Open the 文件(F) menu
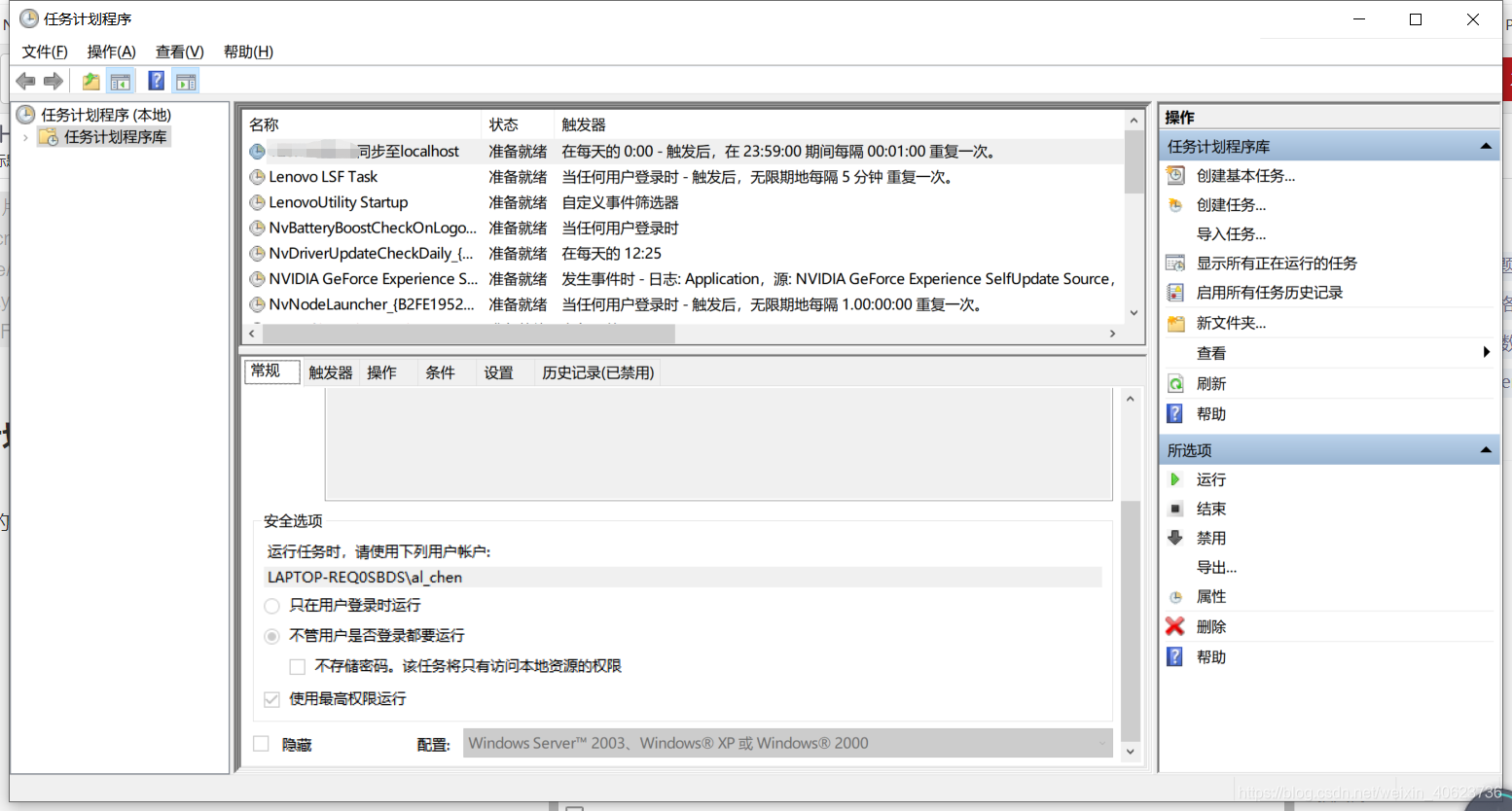Viewport: 1512px width, 811px height. click(45, 52)
